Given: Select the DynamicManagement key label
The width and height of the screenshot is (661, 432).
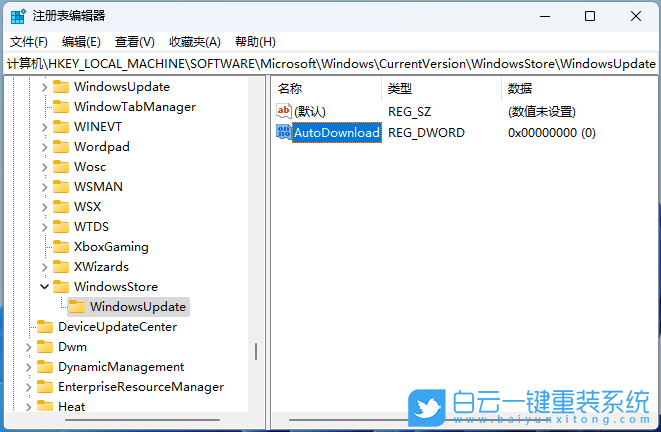Looking at the screenshot, I should click(121, 367).
